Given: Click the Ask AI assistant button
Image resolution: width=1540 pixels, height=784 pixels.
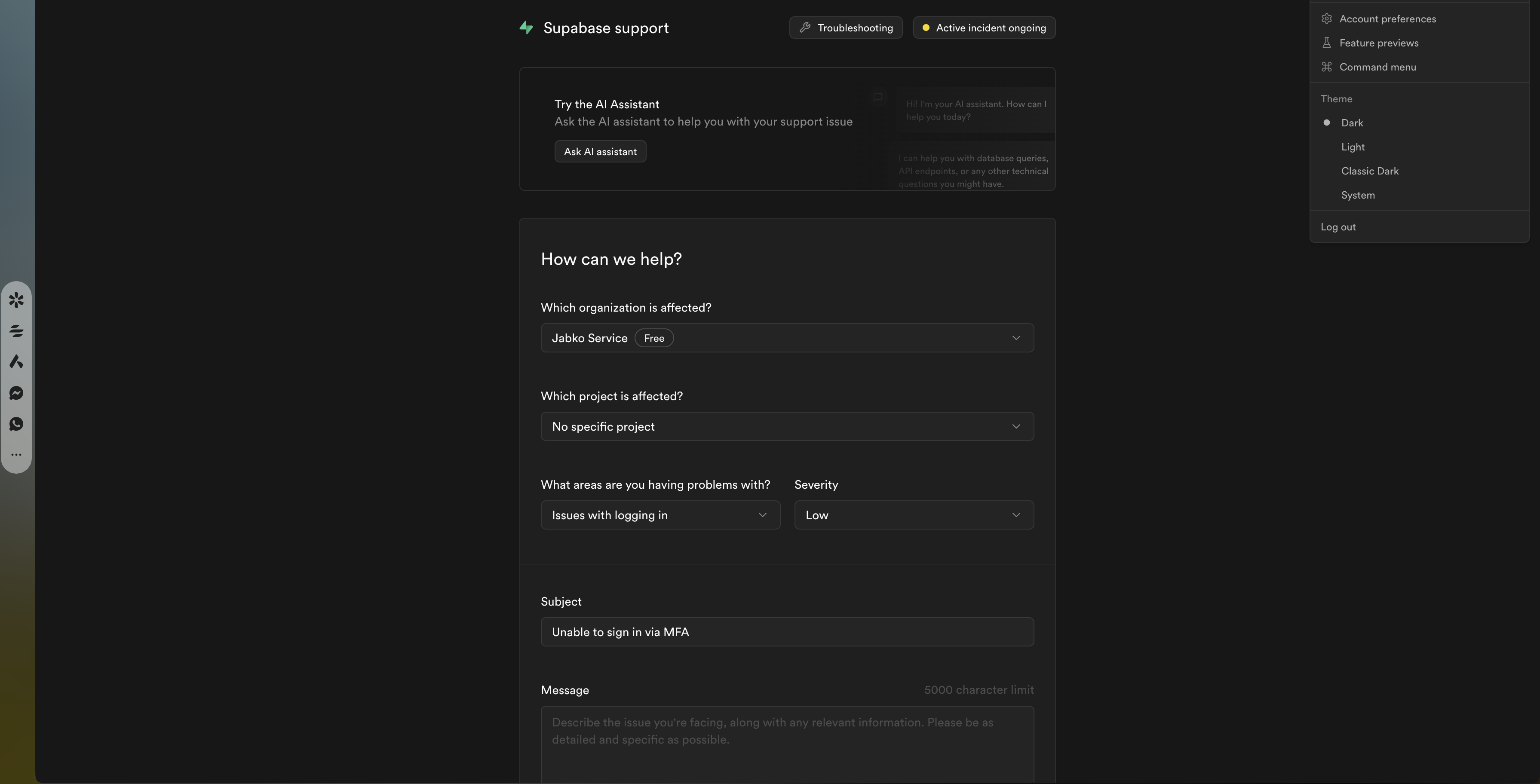Looking at the screenshot, I should click(600, 152).
